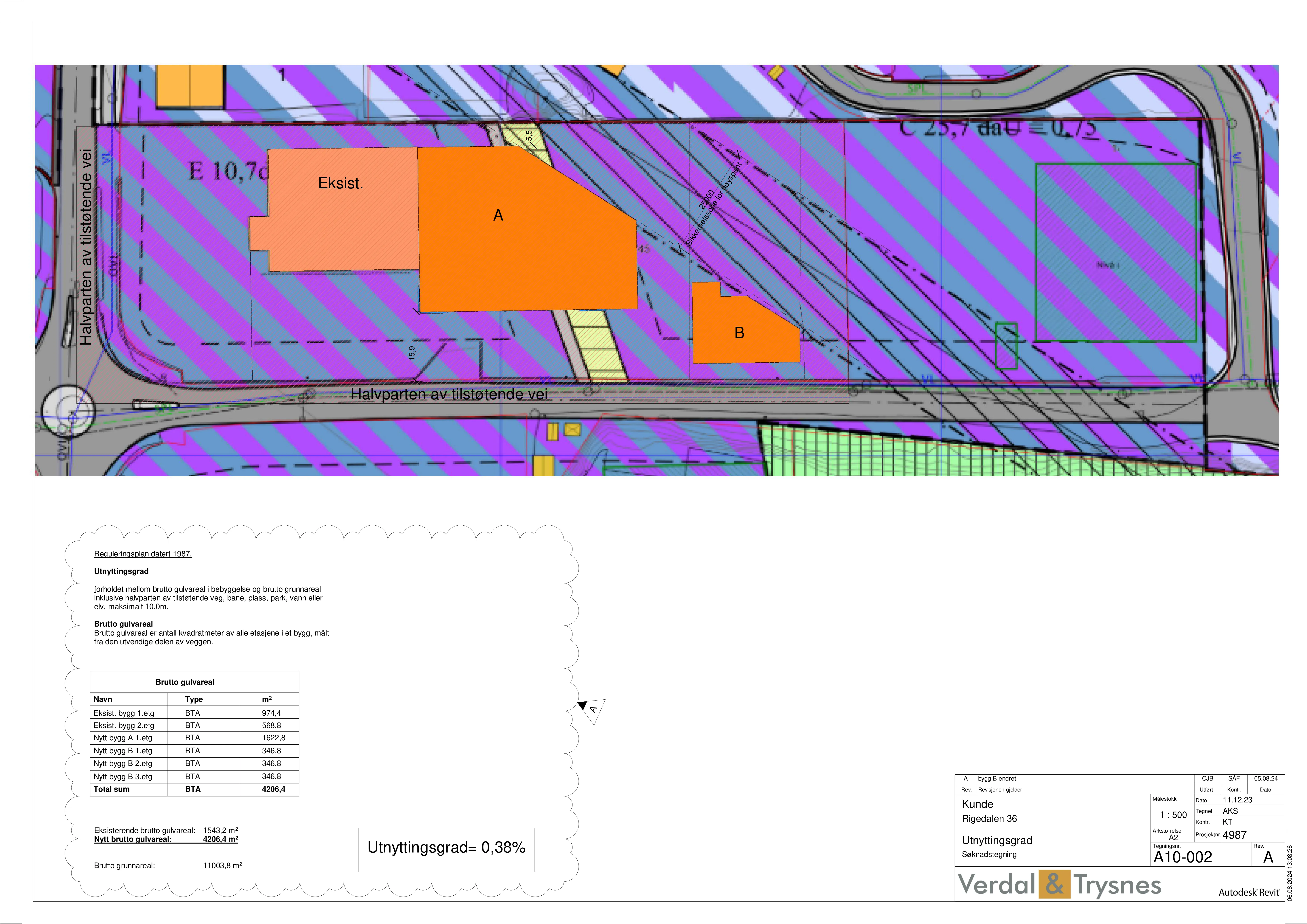Click the bold 'Utnyttingsgrad' heading in notes
Image resolution: width=1307 pixels, height=924 pixels.
click(121, 571)
